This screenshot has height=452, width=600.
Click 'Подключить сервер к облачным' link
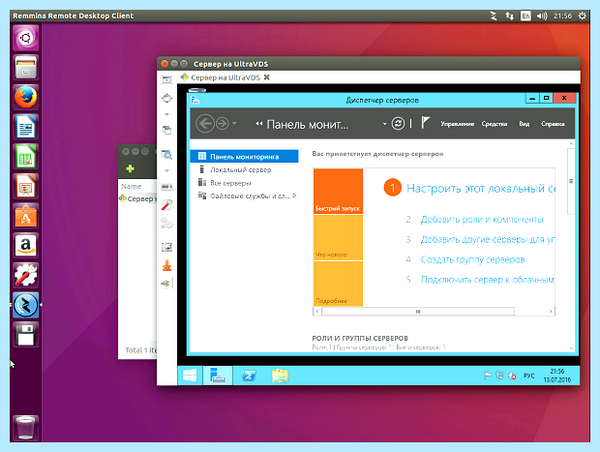pyautogui.click(x=488, y=280)
